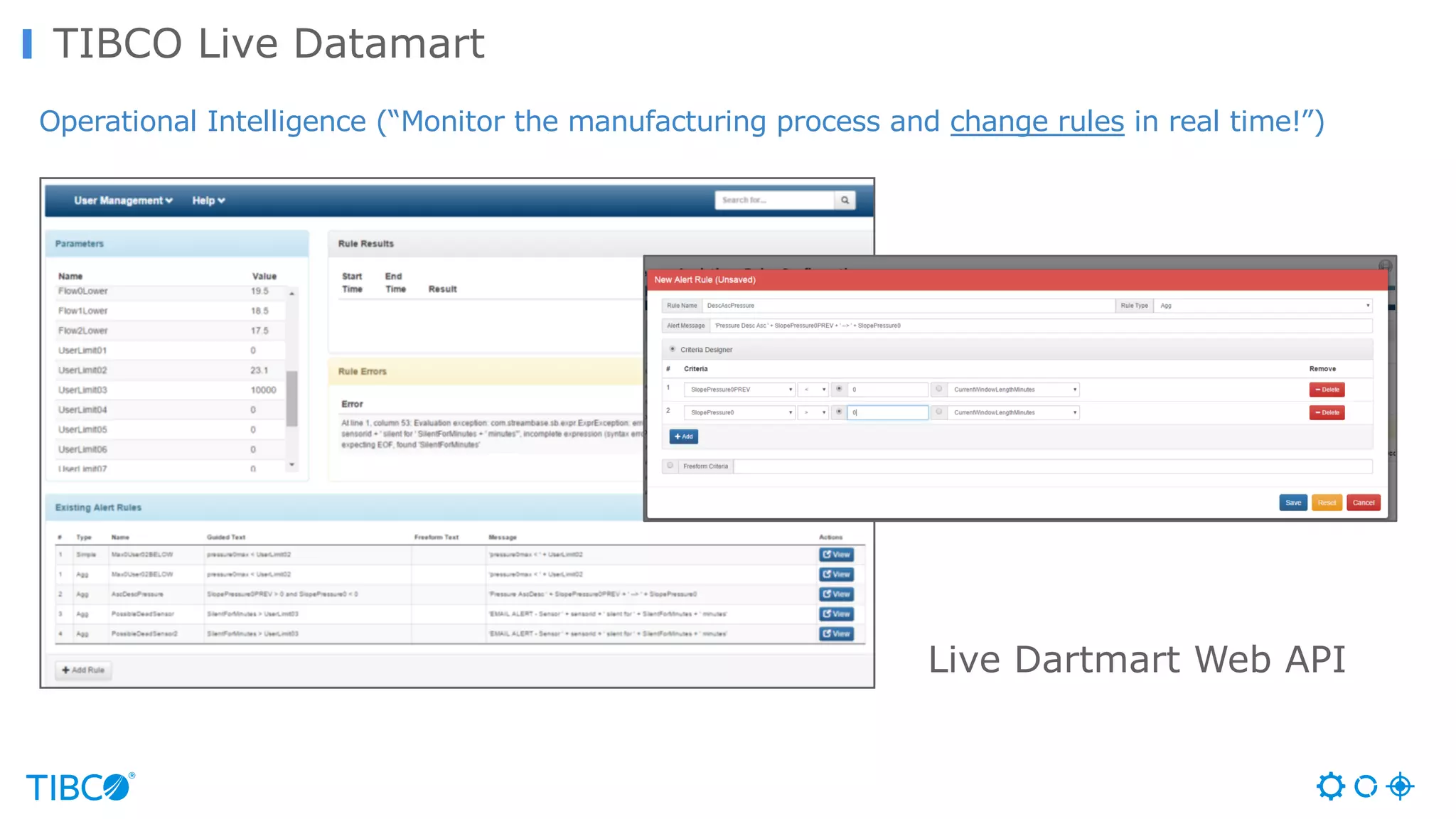Image resolution: width=1456 pixels, height=819 pixels.
Task: Click the Rule Errors panel header
Action: 486,371
